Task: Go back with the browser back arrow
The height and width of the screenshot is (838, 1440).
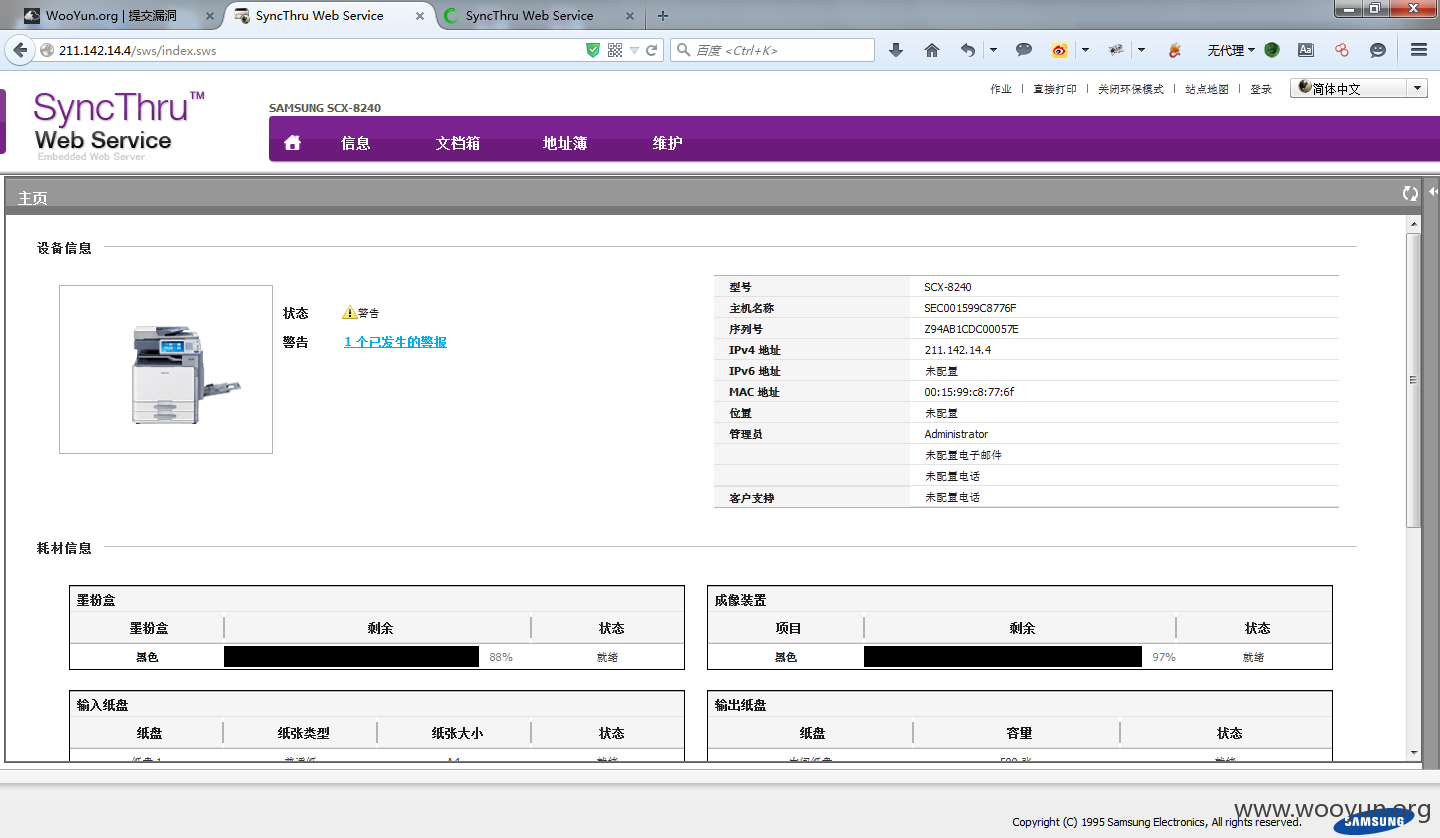Action: click(20, 50)
